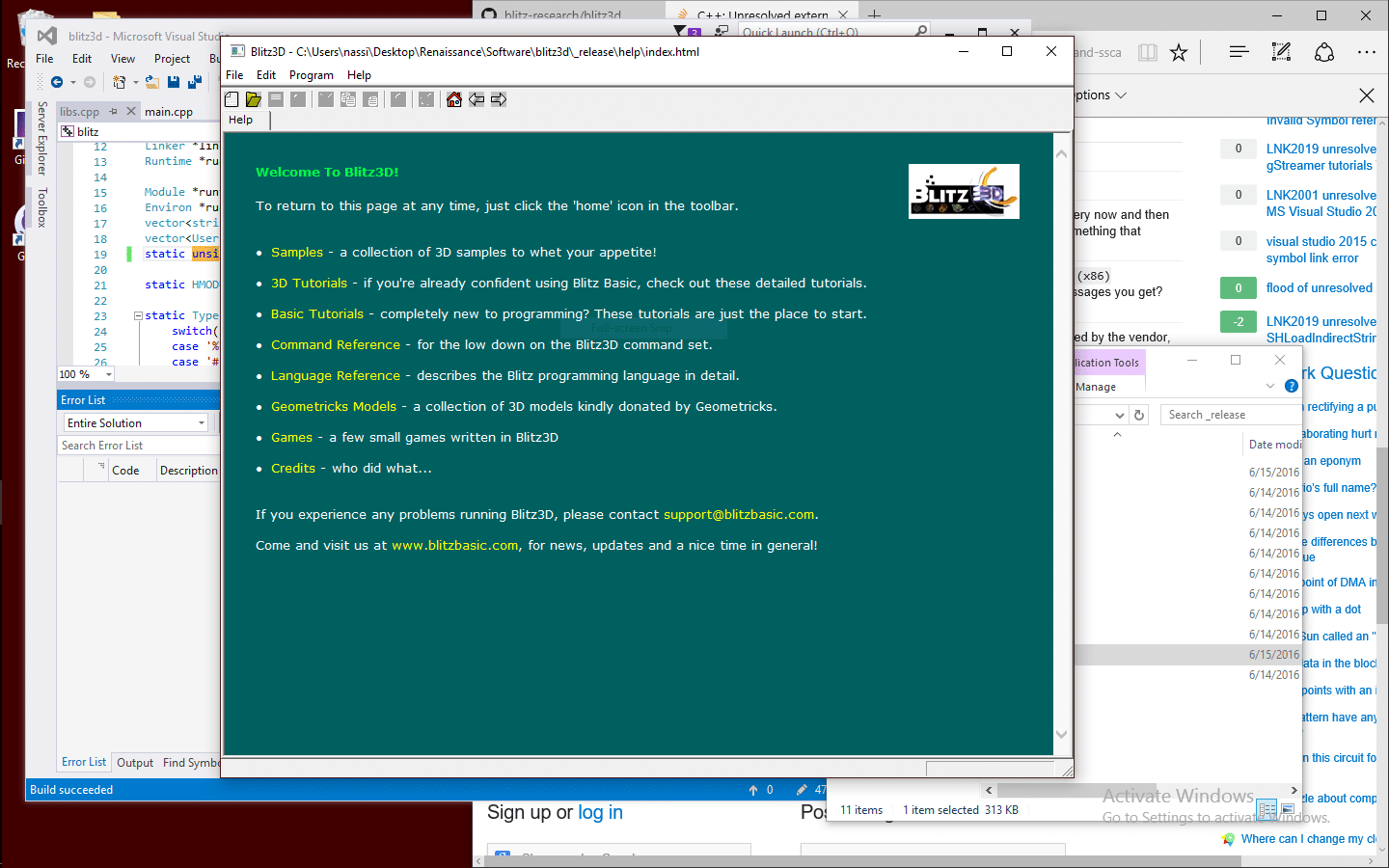Open the More actions ellipsis in Edge

pyautogui.click(x=1367, y=52)
